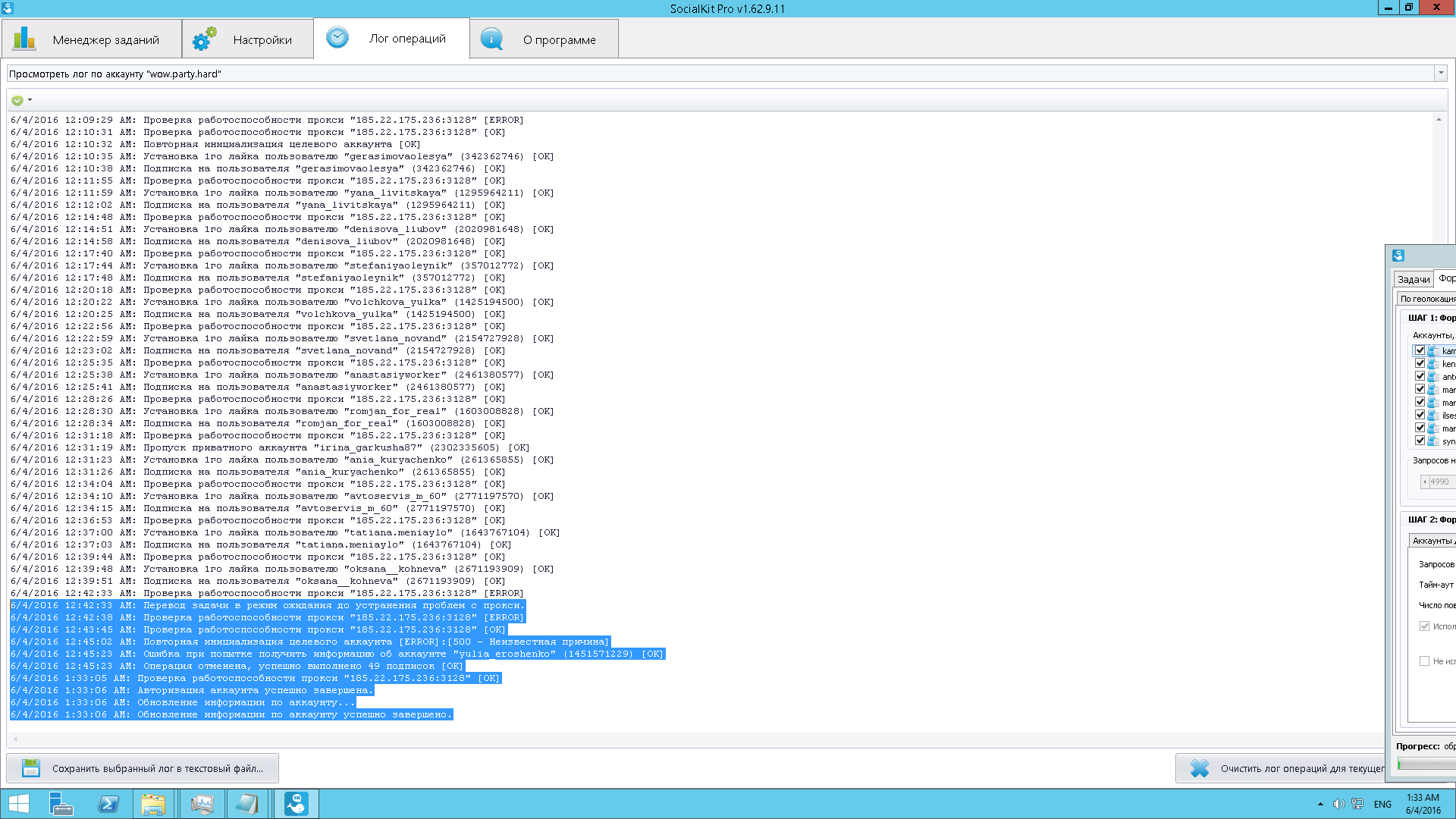
Task: Select the Перевод задачи в режим ожидания line
Action: (267, 605)
